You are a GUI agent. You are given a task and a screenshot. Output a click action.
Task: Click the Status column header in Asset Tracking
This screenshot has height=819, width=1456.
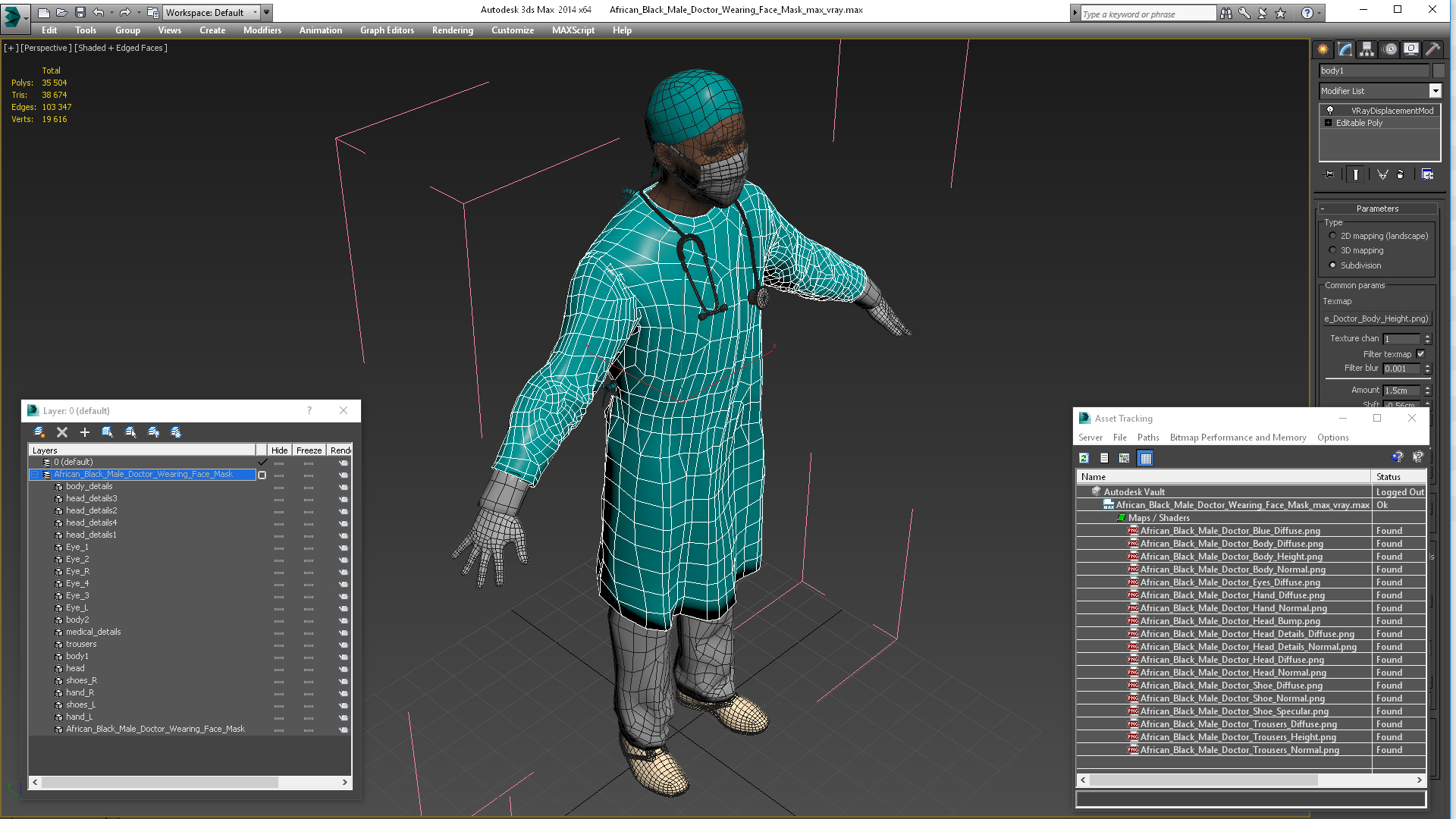click(x=1398, y=477)
